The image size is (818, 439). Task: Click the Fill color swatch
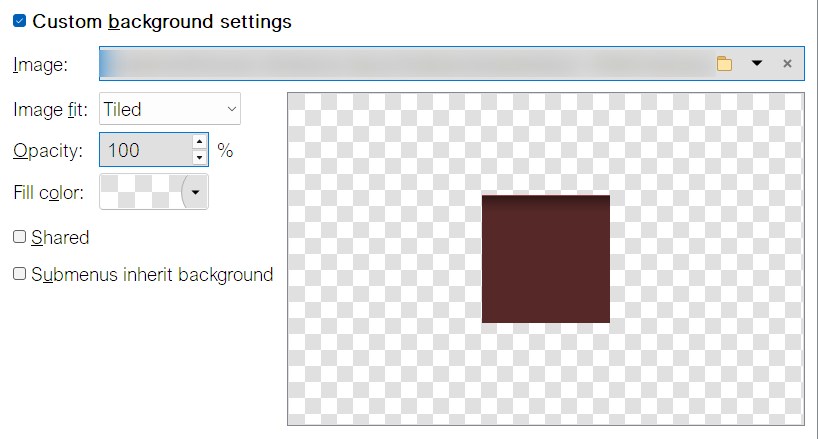140,192
